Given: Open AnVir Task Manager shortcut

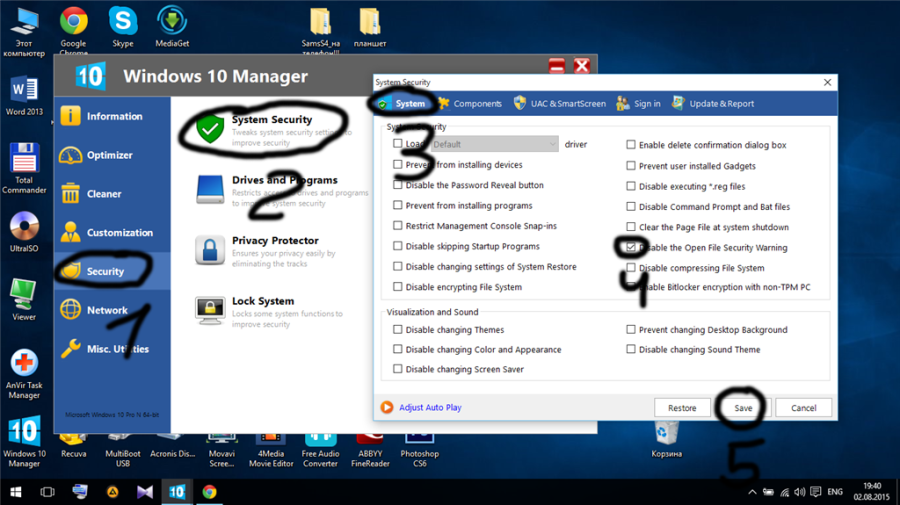Looking at the screenshot, I should pos(24,374).
